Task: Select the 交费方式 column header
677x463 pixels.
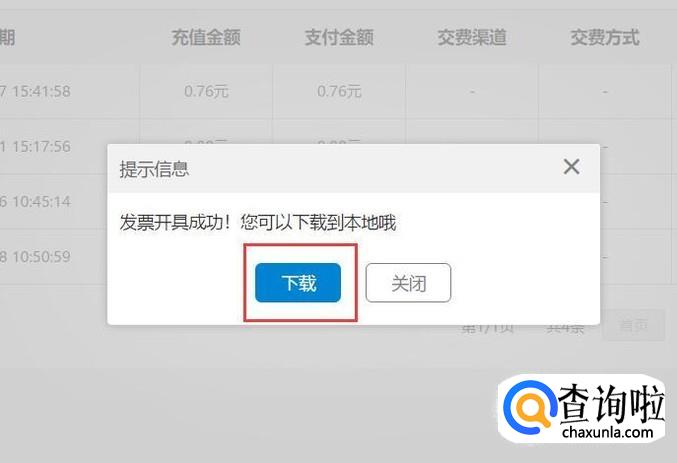Action: (x=605, y=38)
